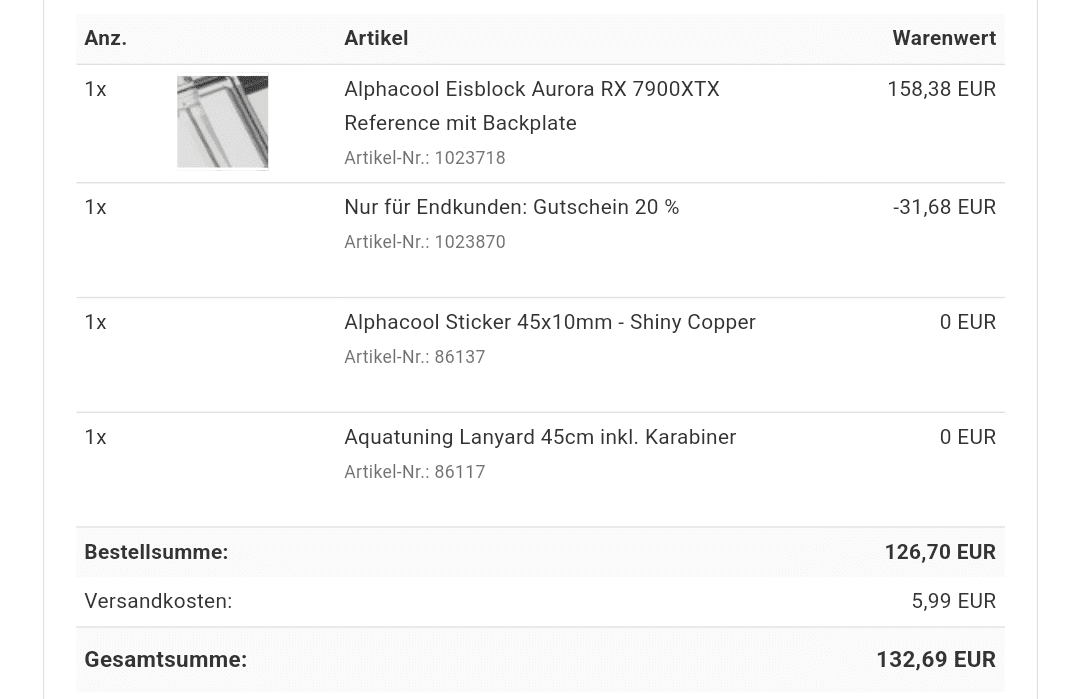The image size is (1080, 699).
Task: Click the -31,68 EUR discount value
Action: [944, 207]
